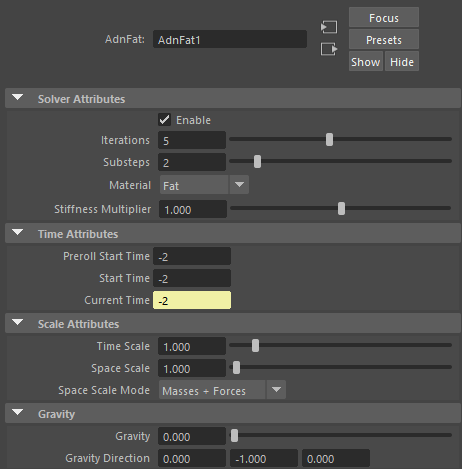Open the Space Scale Mode dropdown
Viewport: 462px width, 469px height.
[x=222, y=390]
